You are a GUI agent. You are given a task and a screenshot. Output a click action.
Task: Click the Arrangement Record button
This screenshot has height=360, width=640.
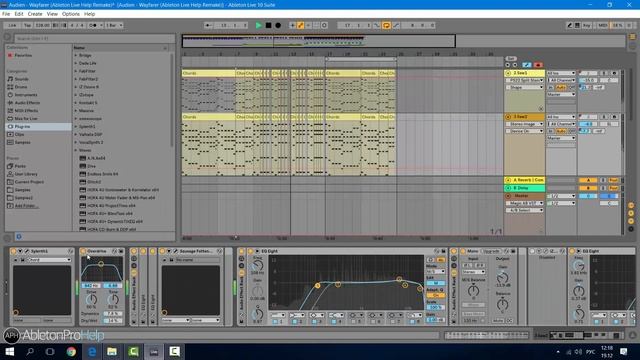point(278,25)
